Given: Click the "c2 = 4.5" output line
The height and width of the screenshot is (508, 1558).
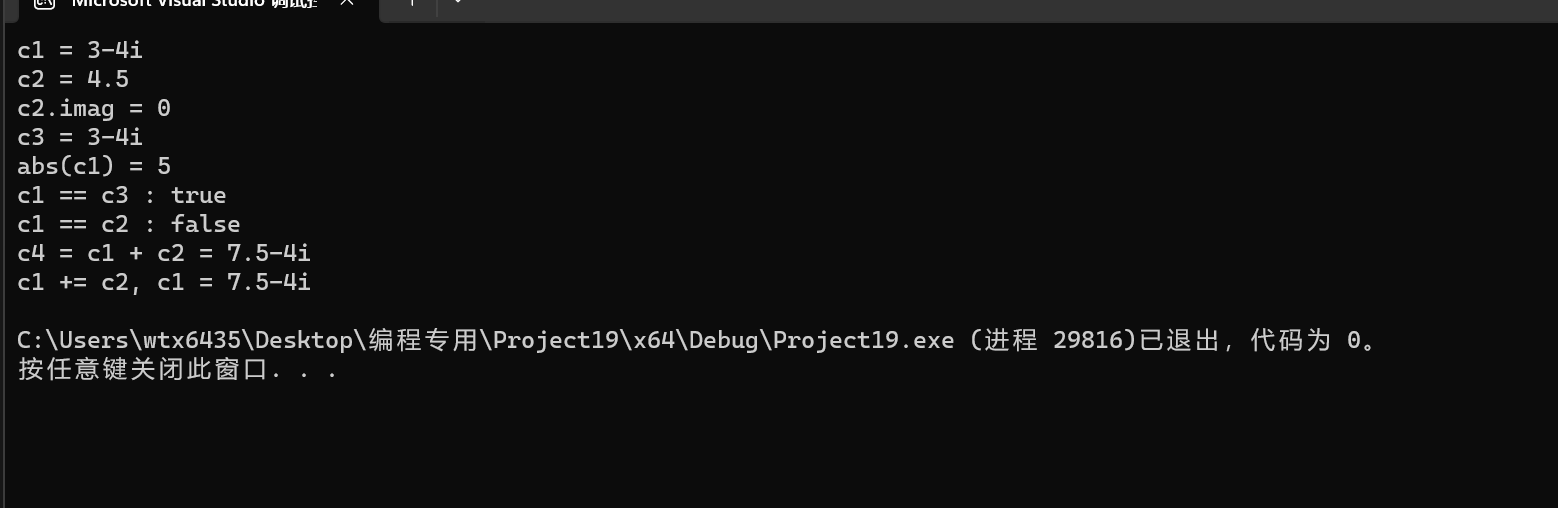Looking at the screenshot, I should (73, 79).
